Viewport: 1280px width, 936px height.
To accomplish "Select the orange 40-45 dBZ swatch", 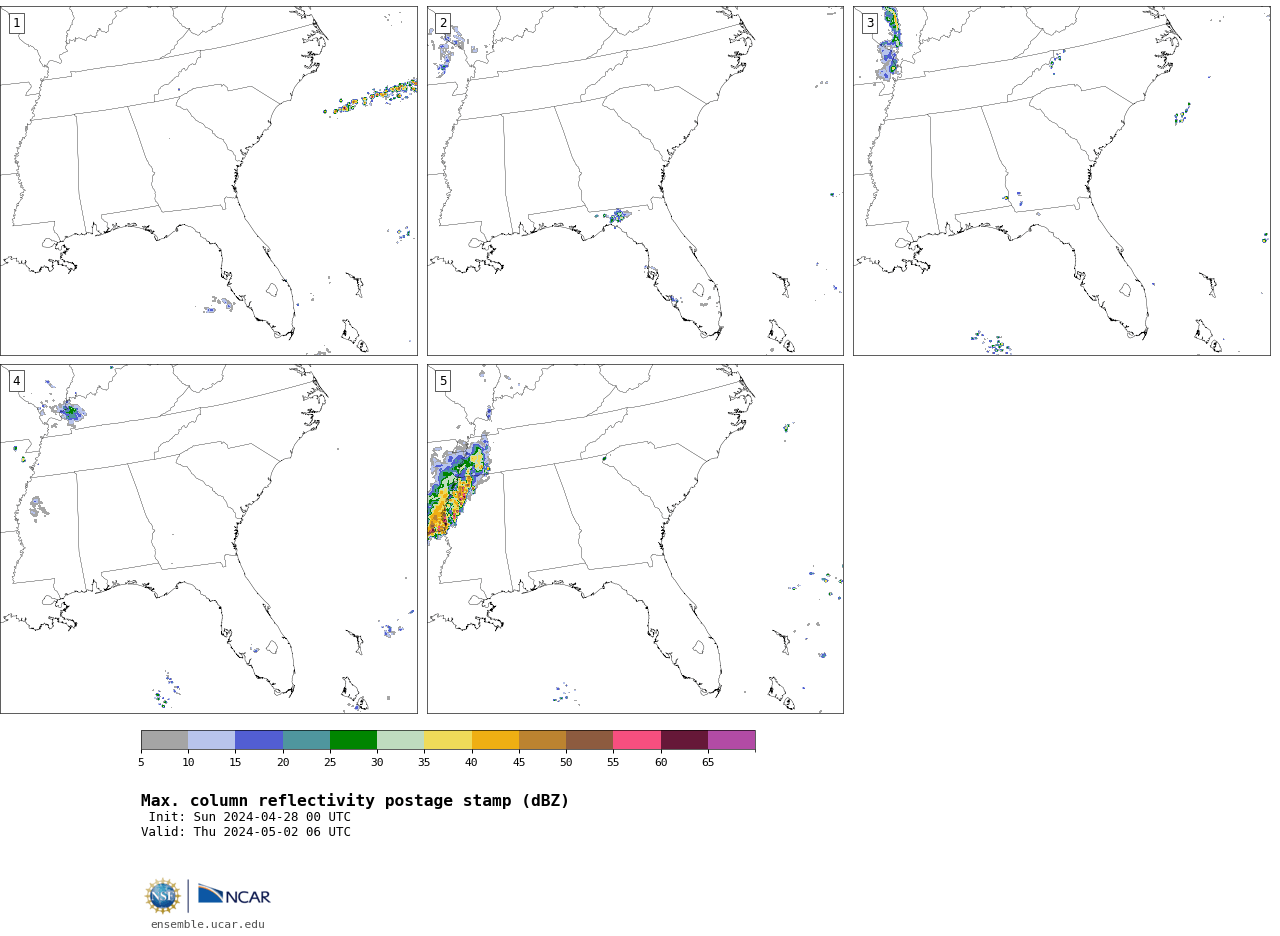I will pos(495,740).
